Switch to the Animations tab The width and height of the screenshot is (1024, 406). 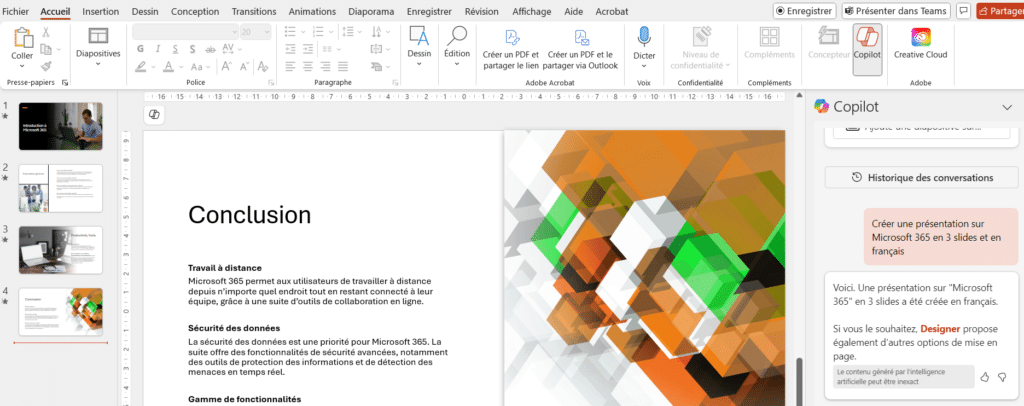pyautogui.click(x=312, y=11)
